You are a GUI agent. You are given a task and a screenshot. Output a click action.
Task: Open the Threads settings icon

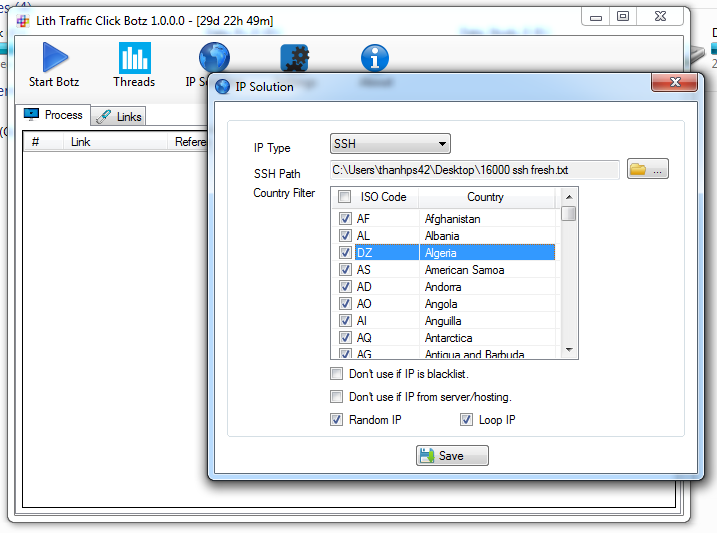click(134, 58)
